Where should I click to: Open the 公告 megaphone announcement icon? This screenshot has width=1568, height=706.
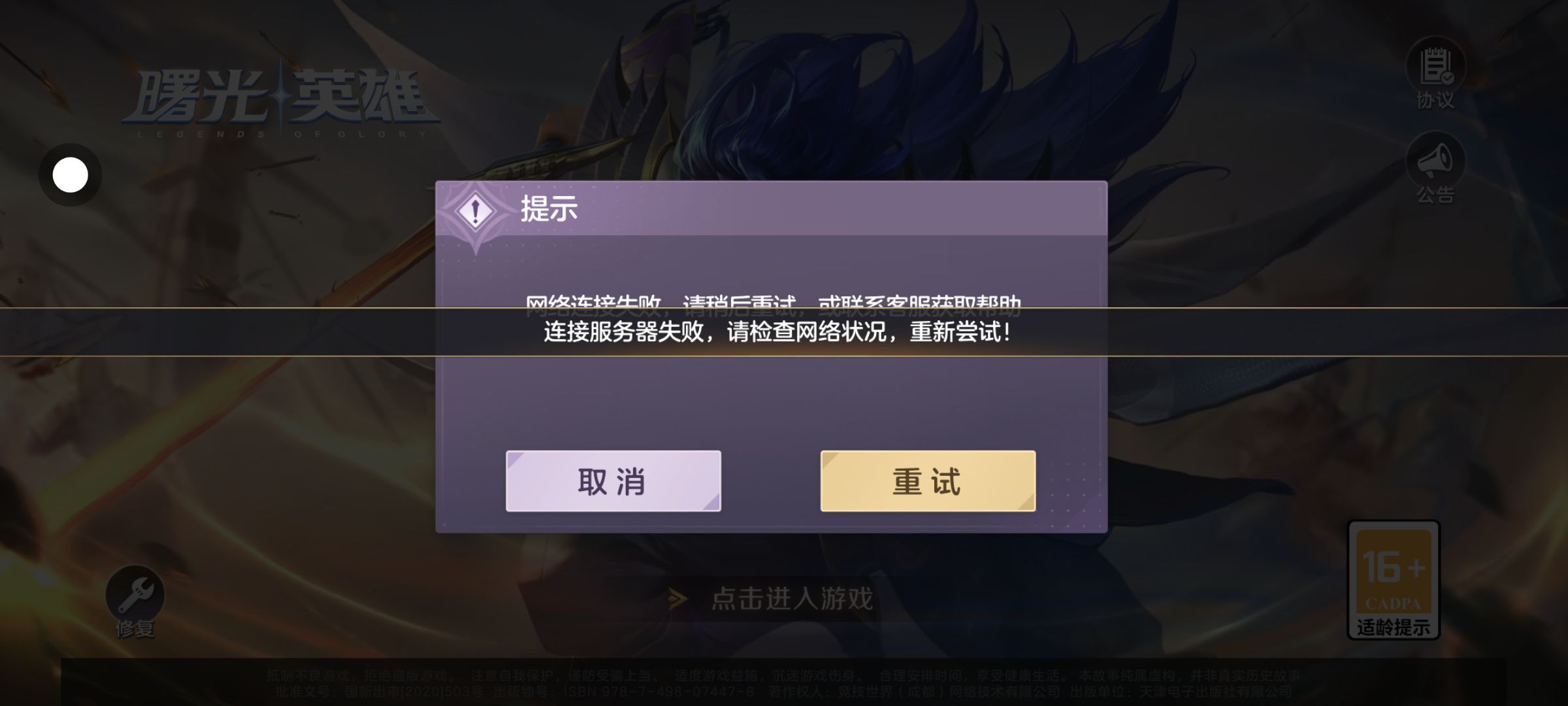click(x=1435, y=161)
